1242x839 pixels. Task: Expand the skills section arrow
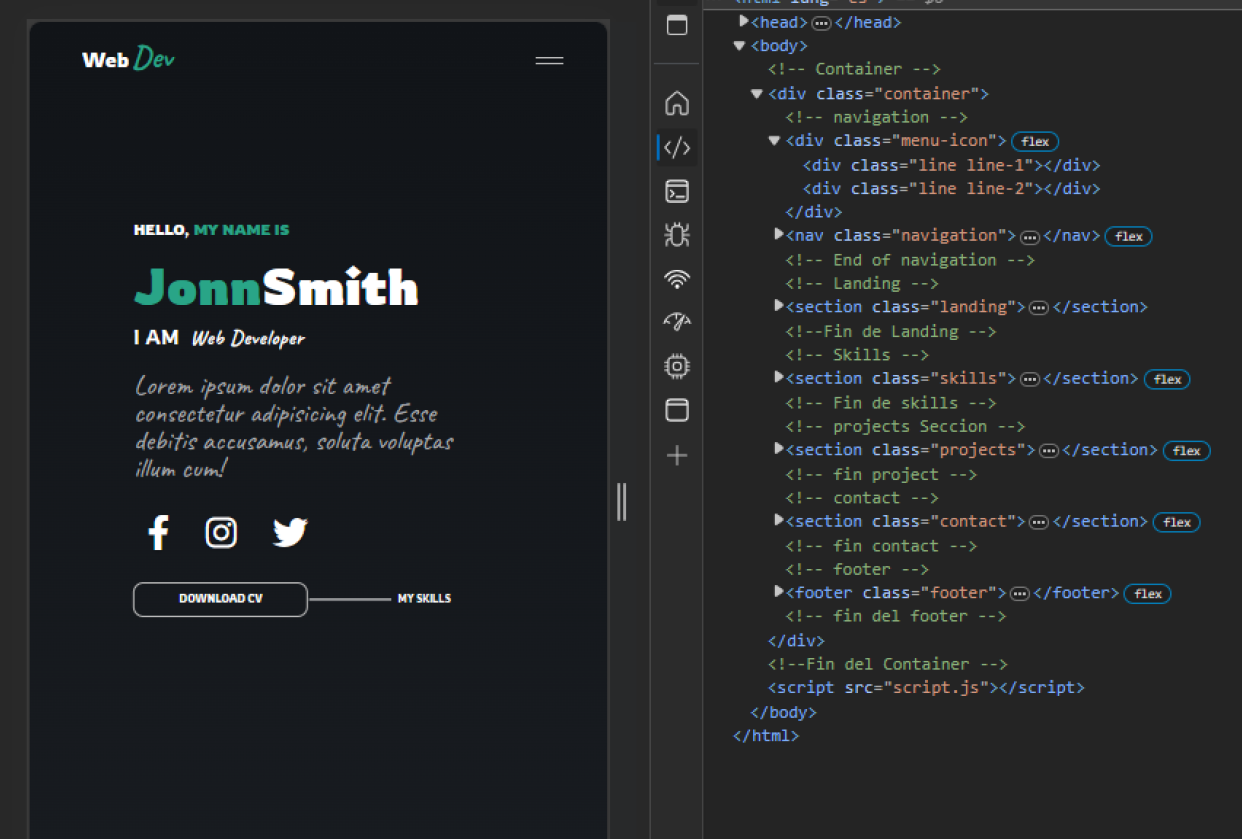coord(779,377)
